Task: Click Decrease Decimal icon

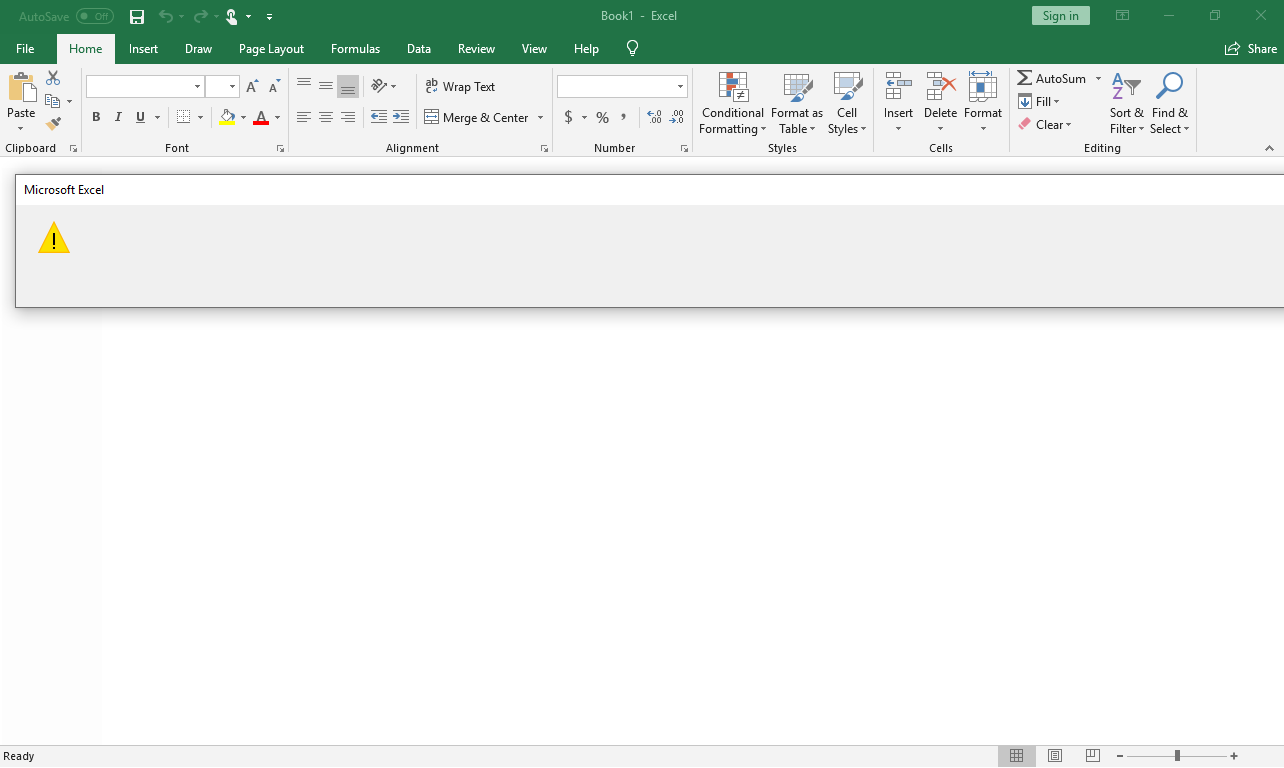Action: coord(677,117)
